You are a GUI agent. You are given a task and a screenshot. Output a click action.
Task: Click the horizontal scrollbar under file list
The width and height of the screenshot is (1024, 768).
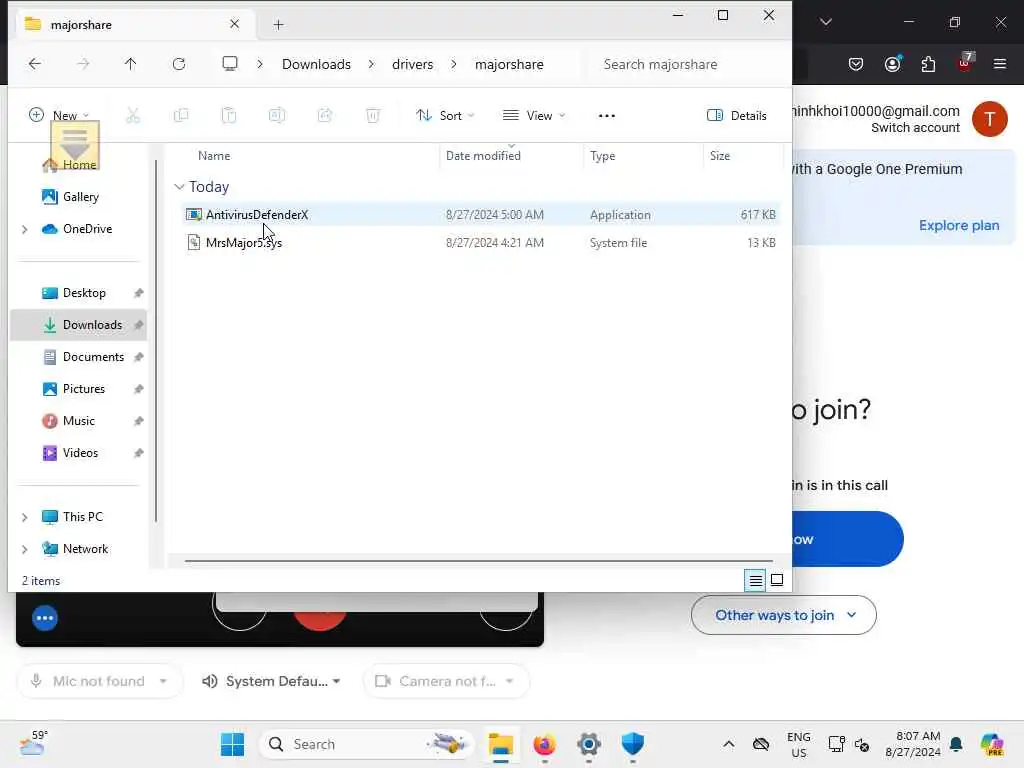(x=479, y=561)
